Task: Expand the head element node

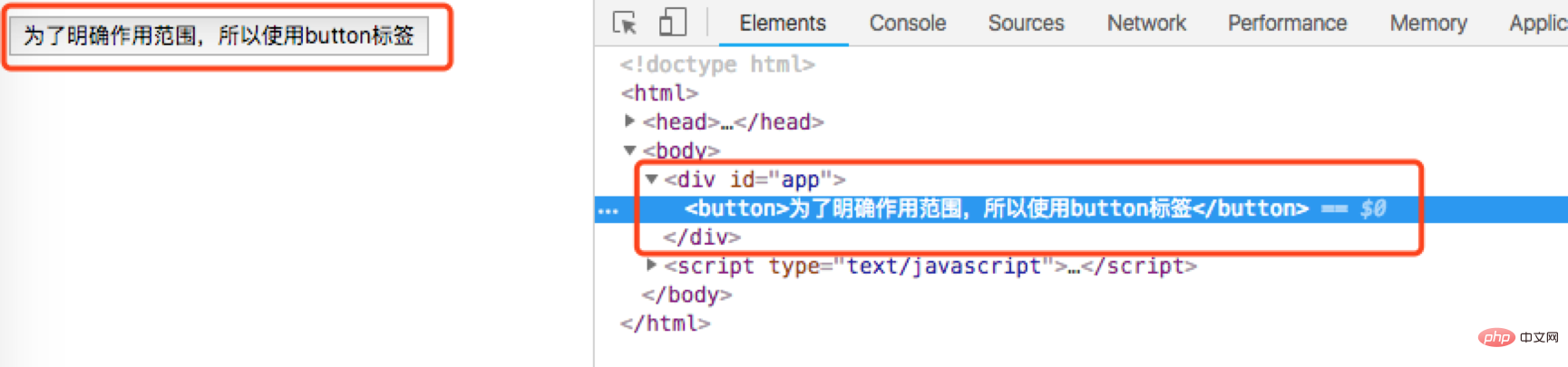Action: click(x=629, y=121)
